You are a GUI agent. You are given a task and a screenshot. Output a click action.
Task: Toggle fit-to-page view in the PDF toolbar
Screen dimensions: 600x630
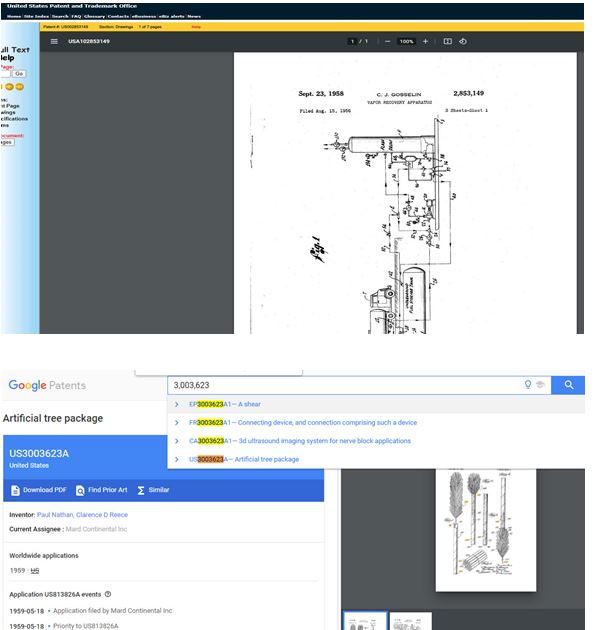coord(447,41)
